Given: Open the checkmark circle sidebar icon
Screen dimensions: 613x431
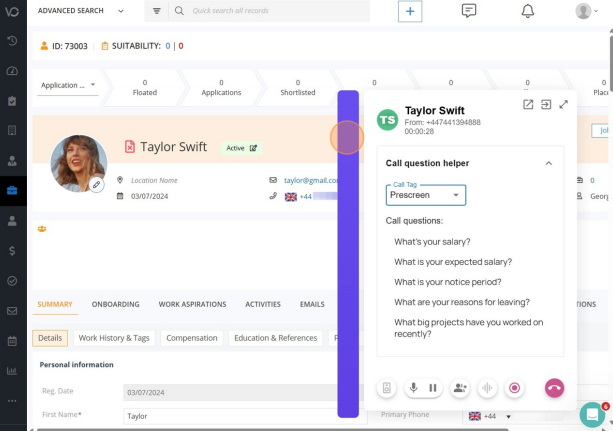Looking at the screenshot, I should [x=12, y=281].
